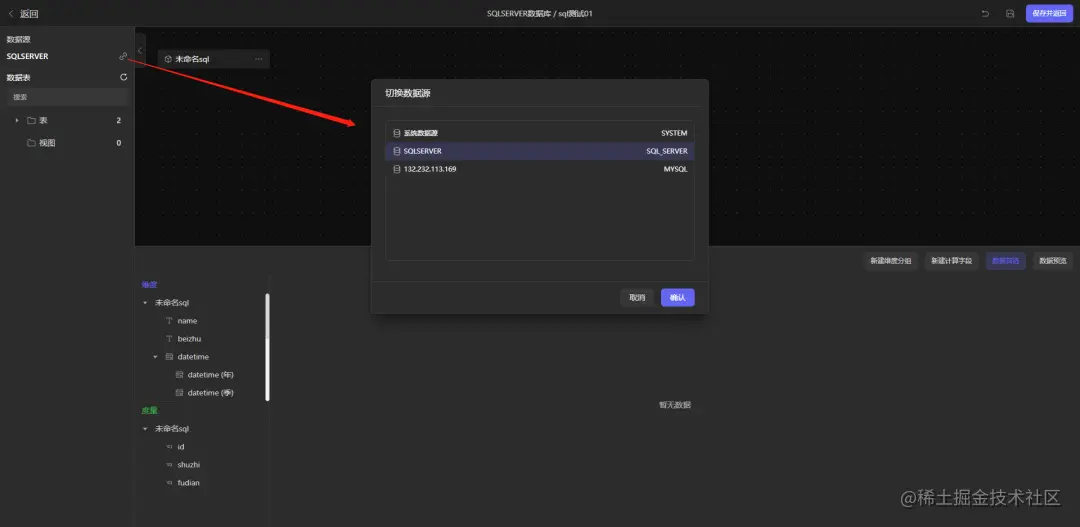Click database icon beside 132.232.113.169
Screen dimensions: 1080x527
click(396, 169)
